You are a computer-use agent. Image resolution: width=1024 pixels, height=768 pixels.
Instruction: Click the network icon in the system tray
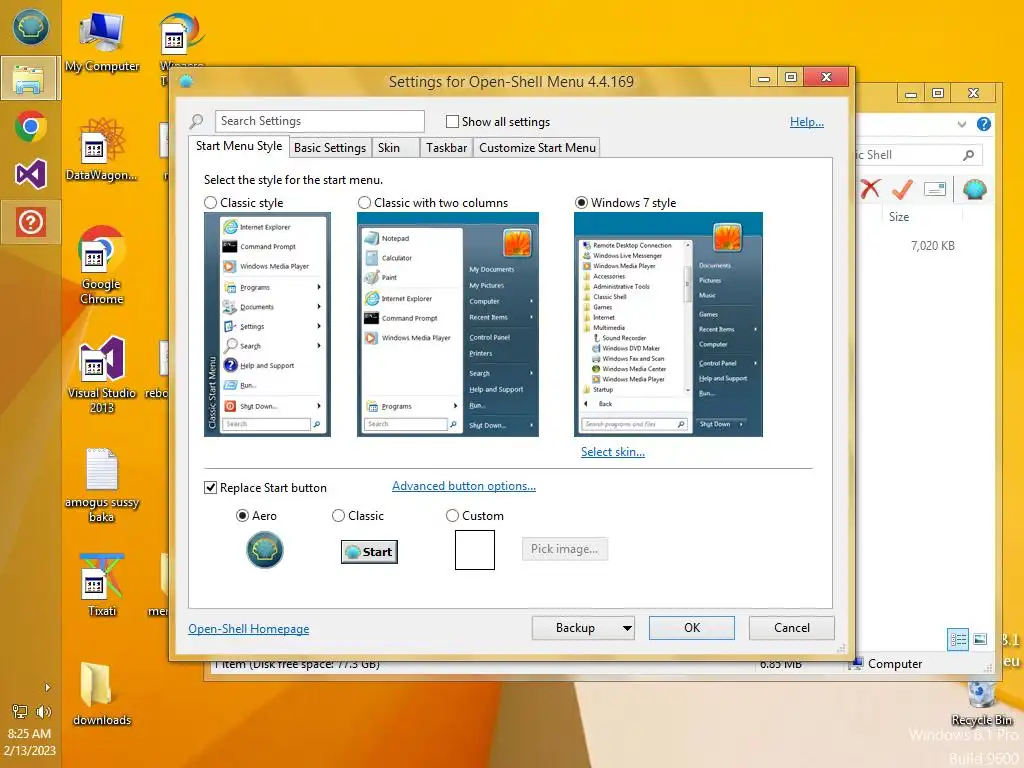tap(20, 712)
